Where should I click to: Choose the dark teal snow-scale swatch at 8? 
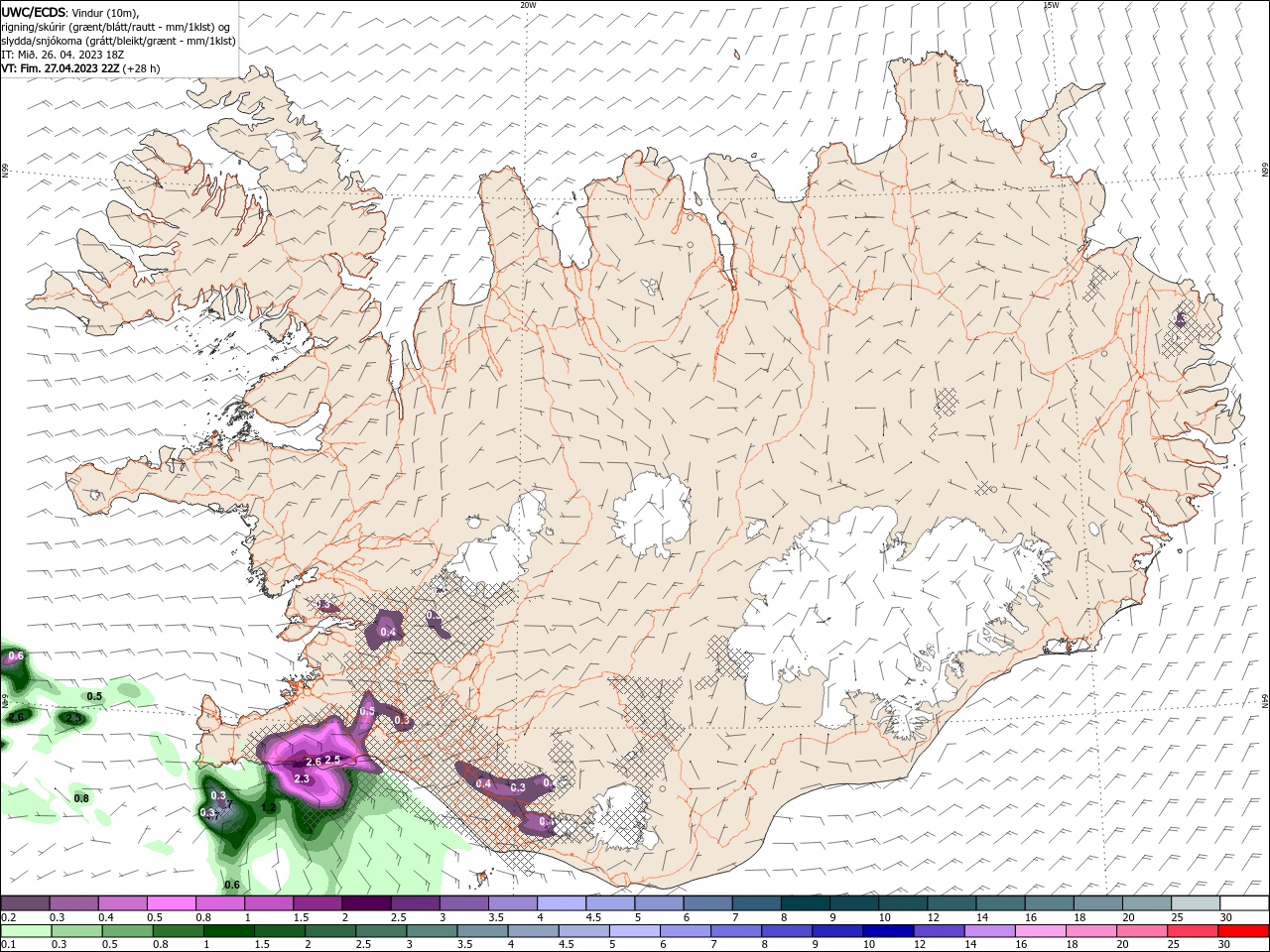pyautogui.click(x=806, y=903)
